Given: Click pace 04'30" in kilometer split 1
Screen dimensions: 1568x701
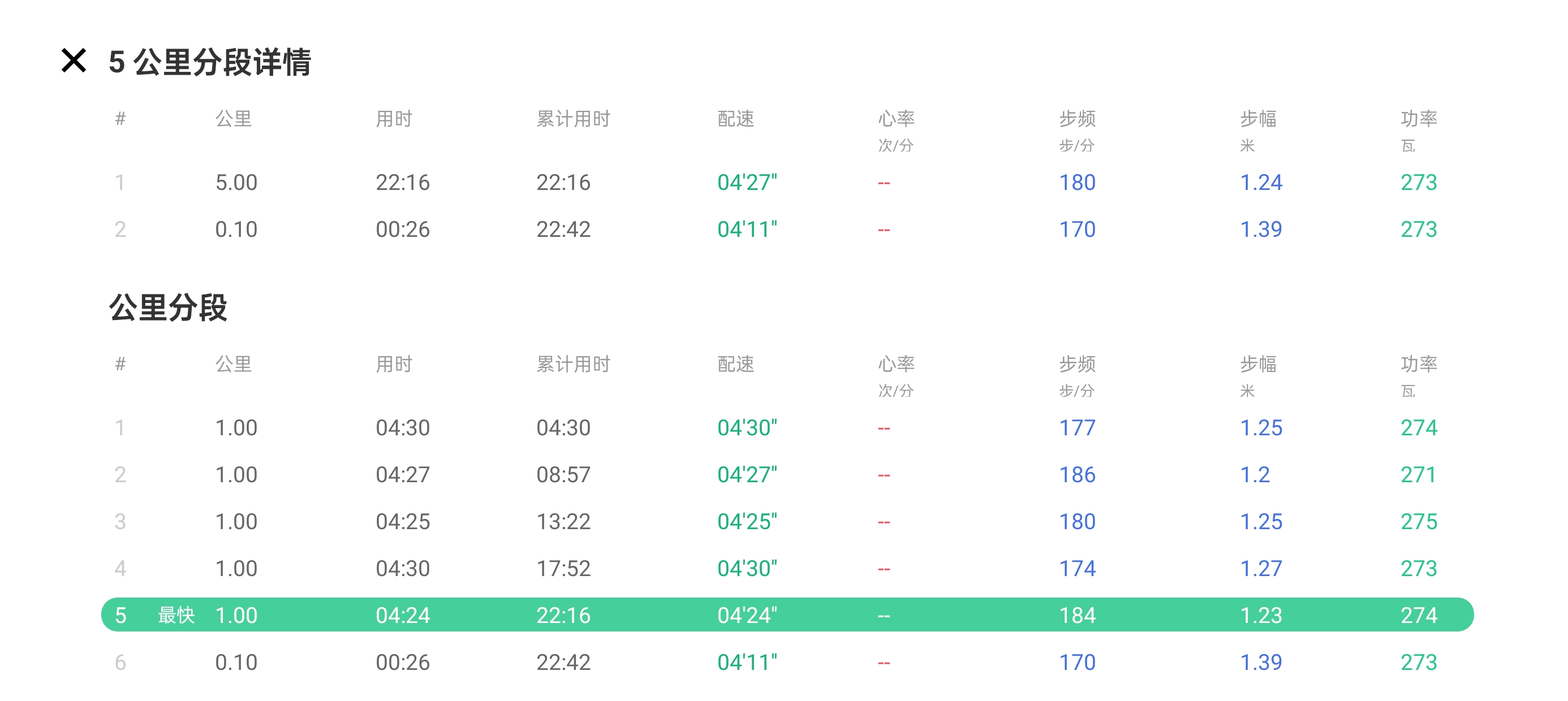Looking at the screenshot, I should click(x=747, y=428).
